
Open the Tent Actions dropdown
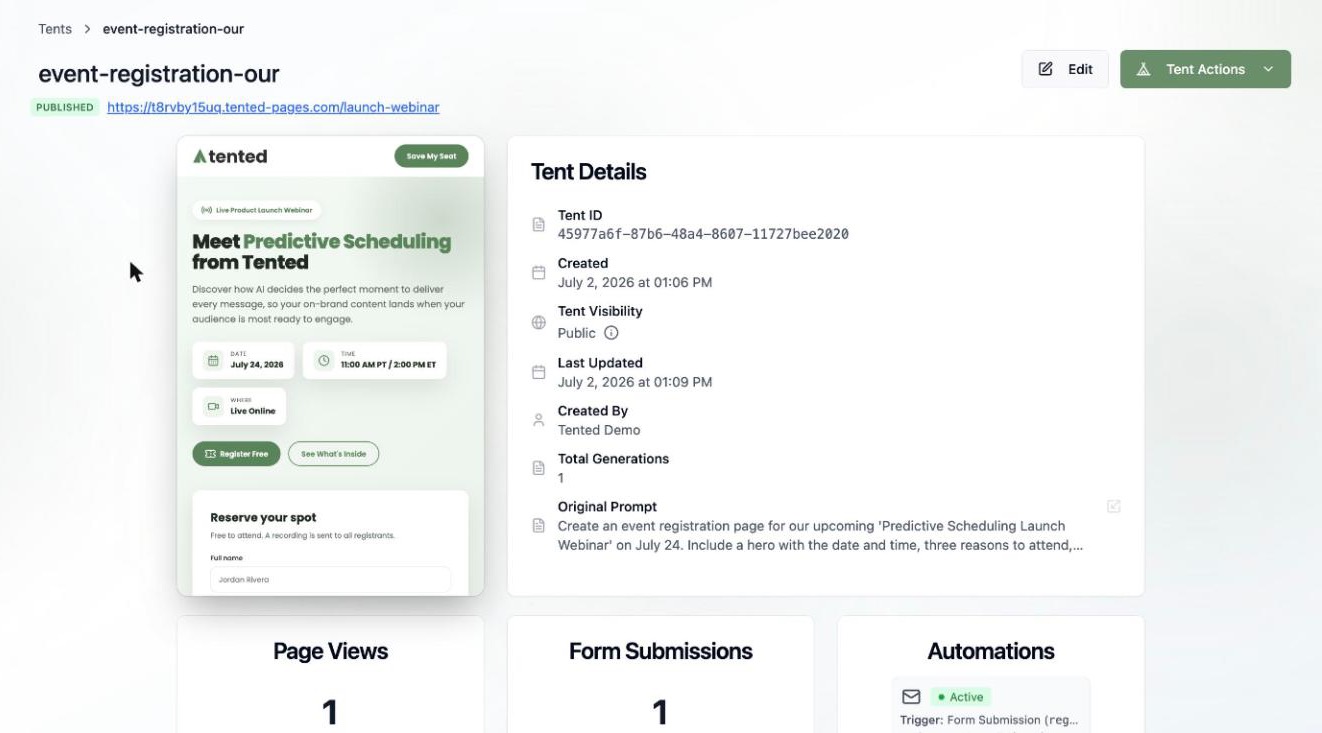coord(1205,69)
